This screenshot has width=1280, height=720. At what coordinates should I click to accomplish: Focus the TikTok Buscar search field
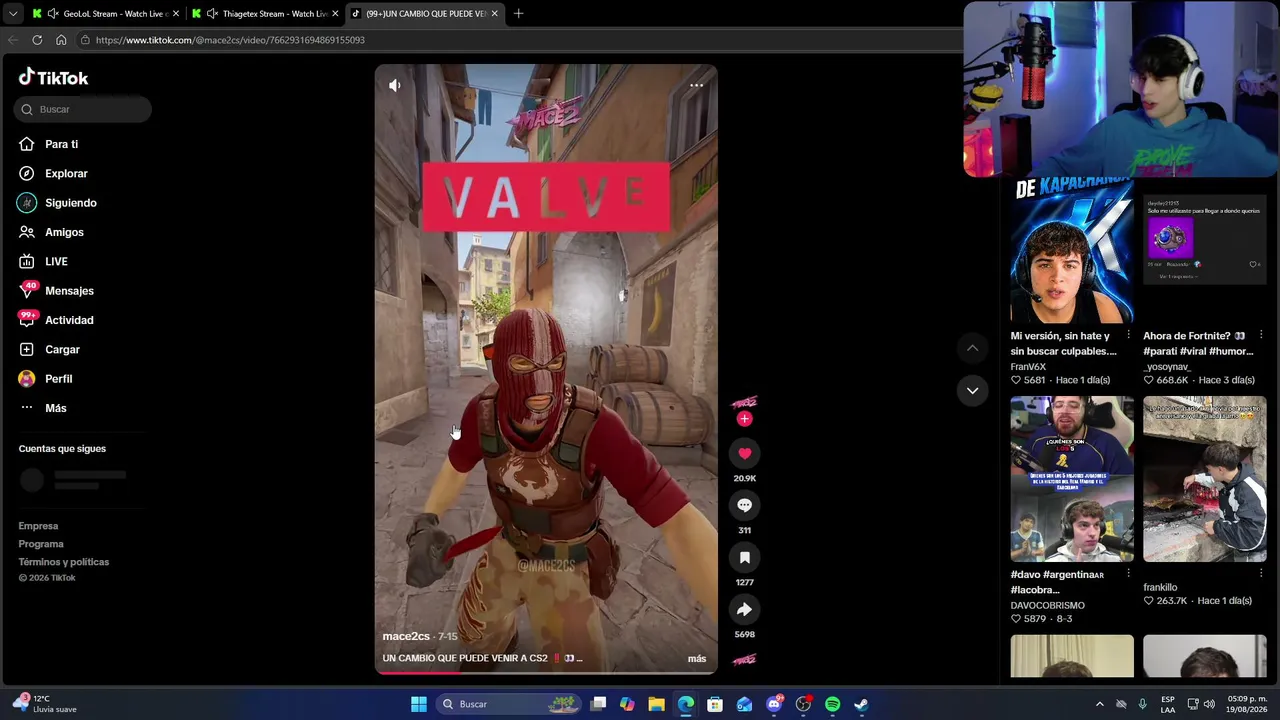tap(83, 109)
